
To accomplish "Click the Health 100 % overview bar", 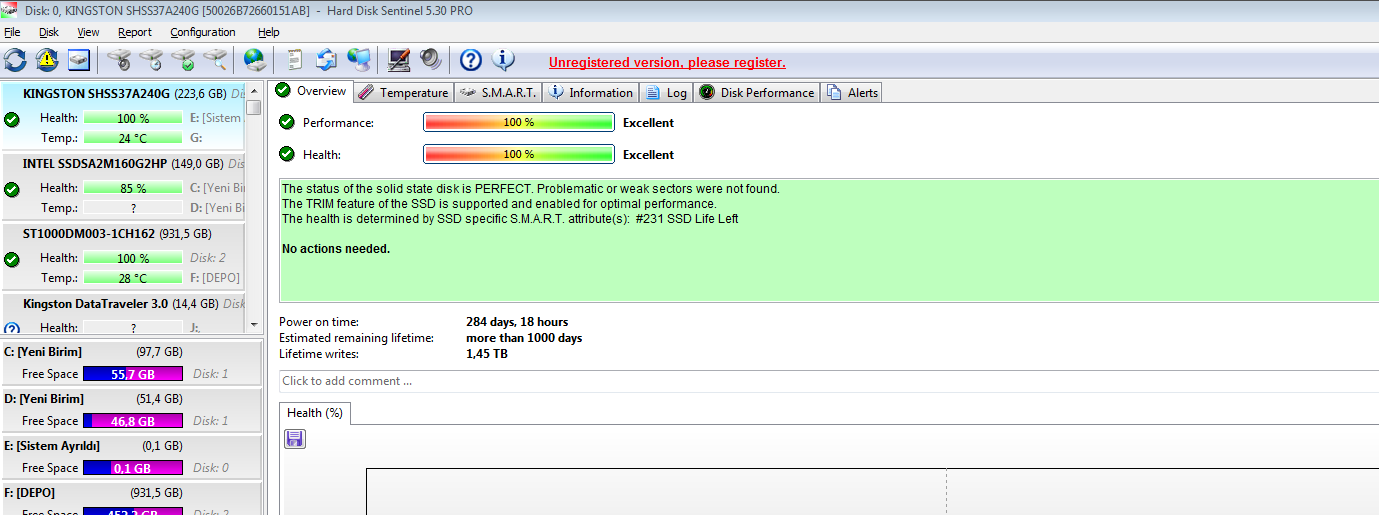I will pyautogui.click(x=518, y=154).
